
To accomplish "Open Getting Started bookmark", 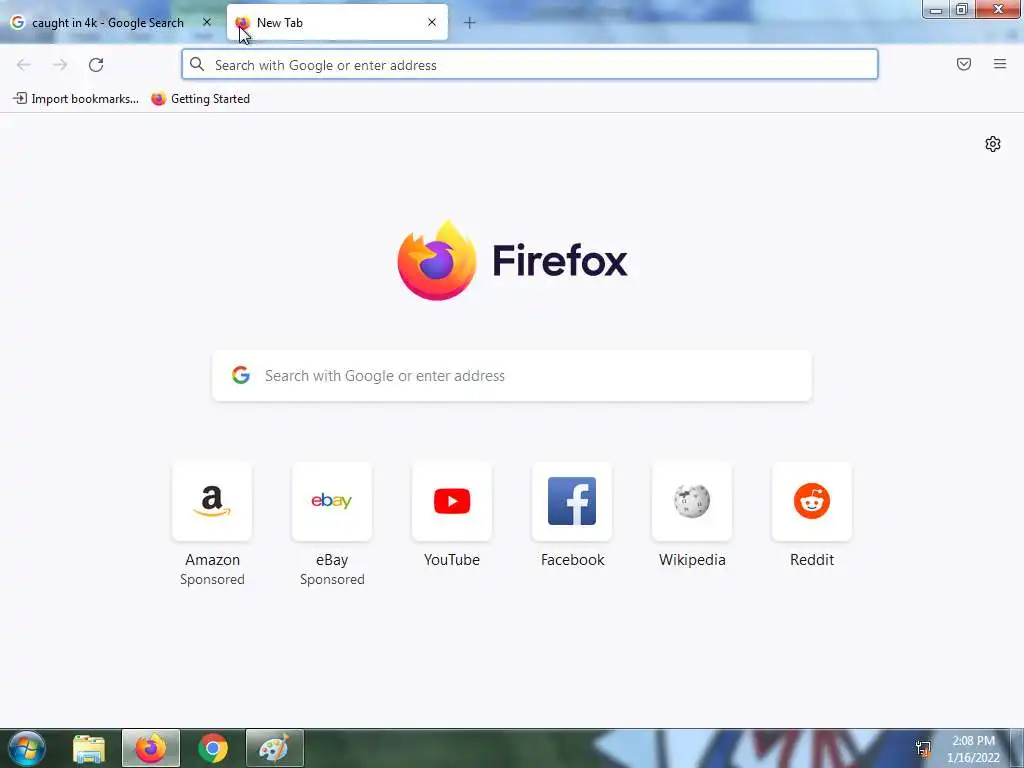I will (x=200, y=99).
